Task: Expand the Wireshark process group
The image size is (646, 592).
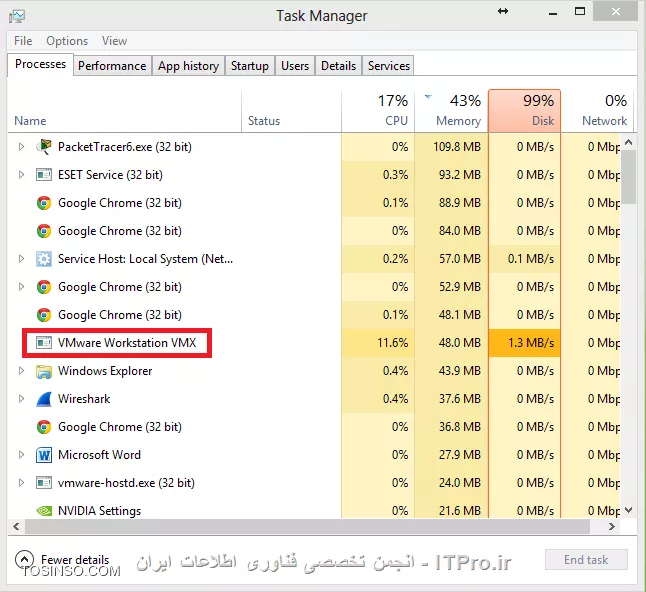Action: 21,399
